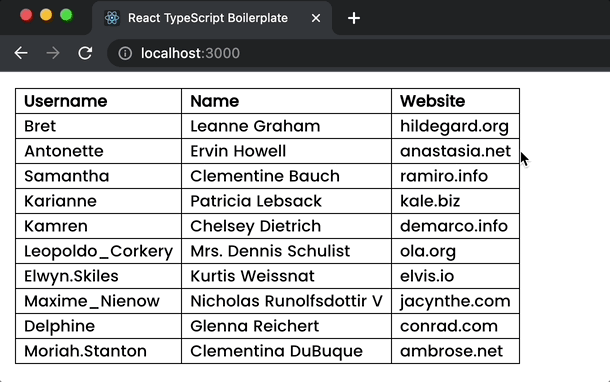Close the React TypeScript Boilerplate tab
Screen dimensions: 610x382
click(316, 18)
